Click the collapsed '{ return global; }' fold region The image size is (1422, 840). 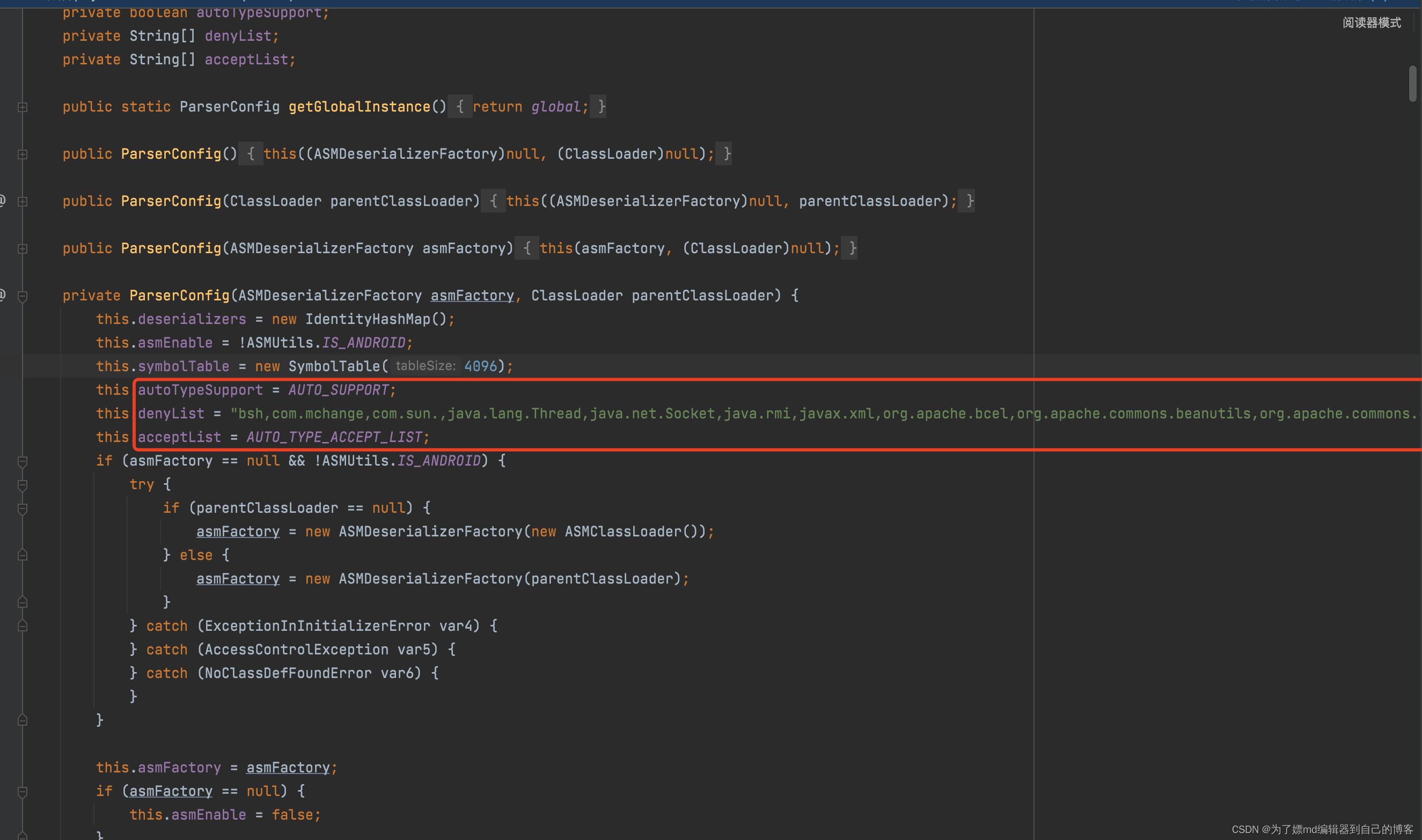click(x=527, y=106)
